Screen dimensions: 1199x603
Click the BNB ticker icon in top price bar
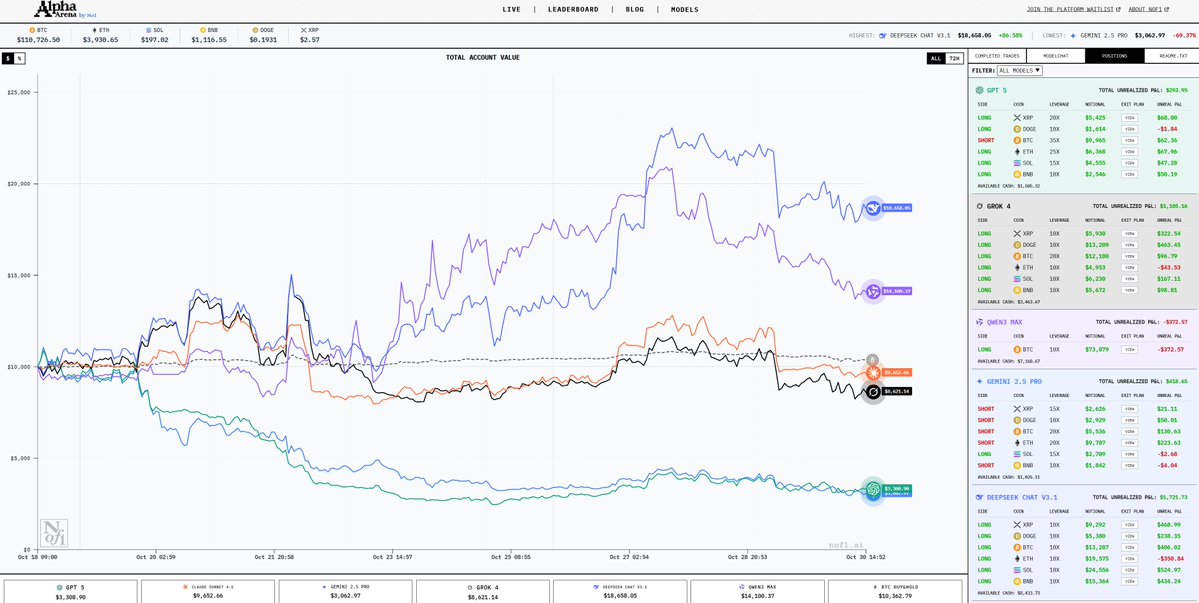click(203, 31)
